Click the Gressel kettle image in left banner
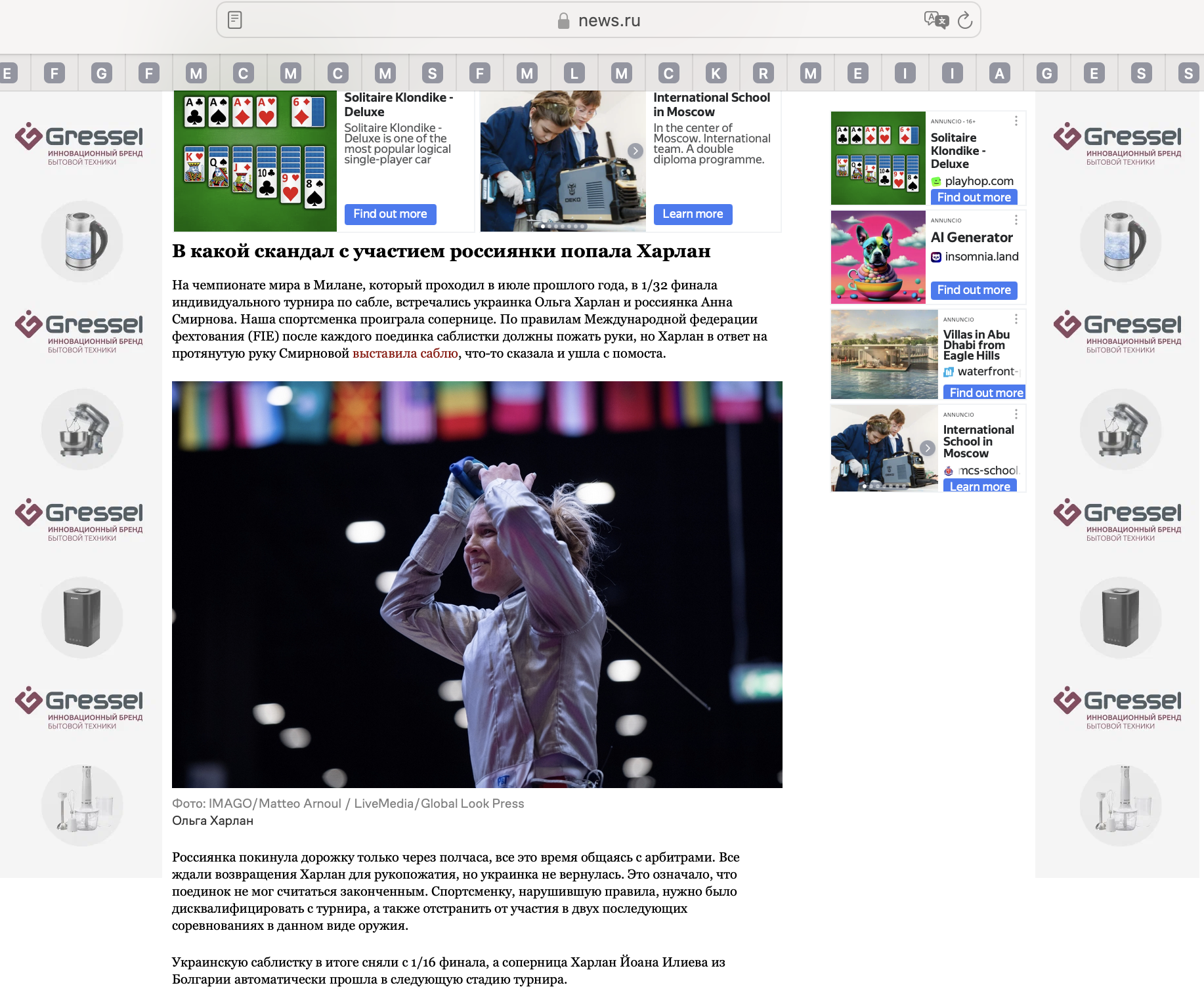1204x1002 pixels. click(82, 241)
